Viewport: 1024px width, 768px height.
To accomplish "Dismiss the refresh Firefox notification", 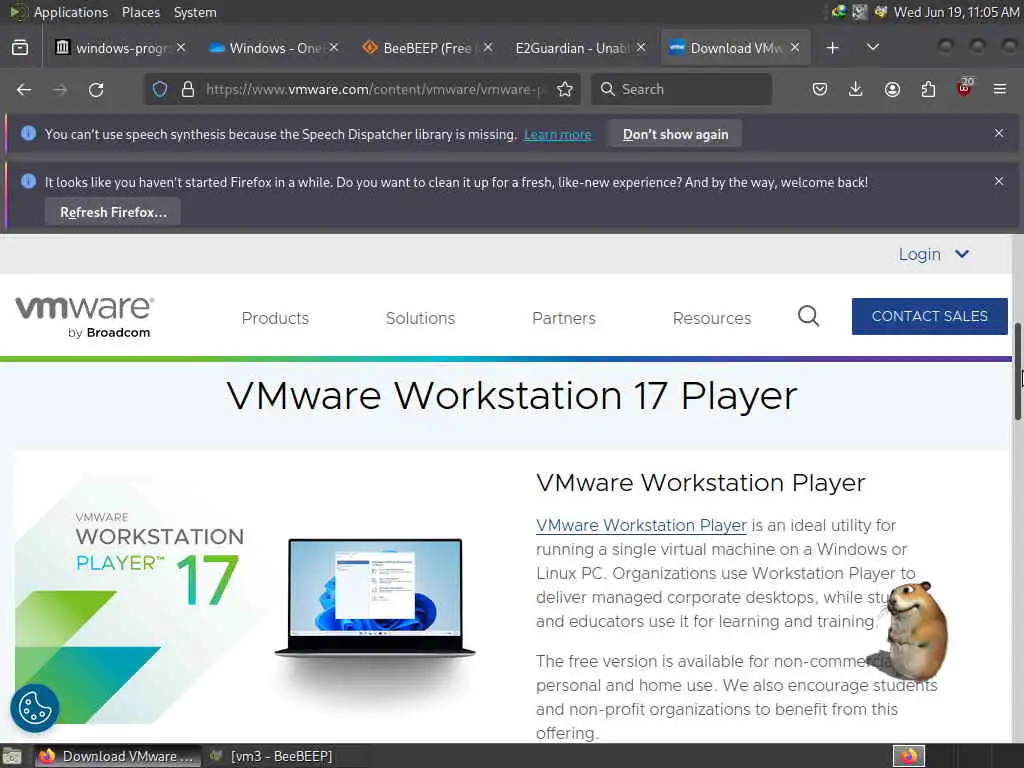I will click(999, 181).
